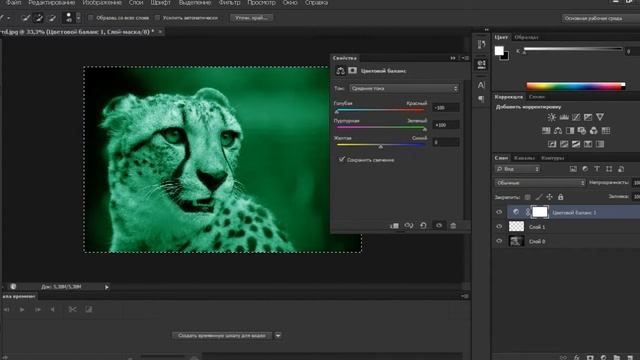Viewport: 640px width, 360px height.
Task: Add an Invert adjustment icon
Action: 552,144
